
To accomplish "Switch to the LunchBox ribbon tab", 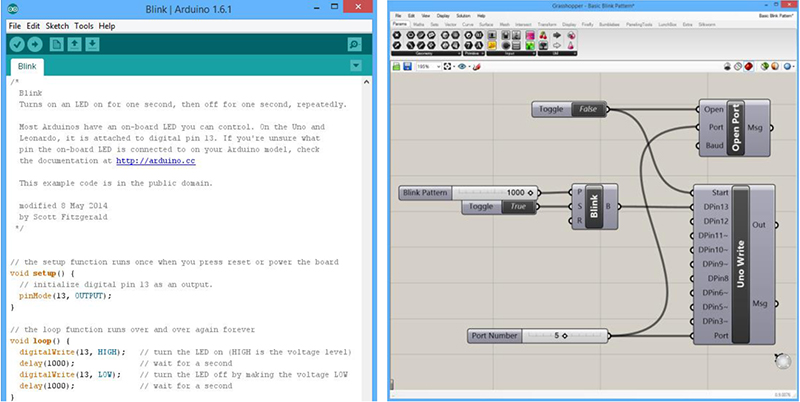I will pyautogui.click(x=667, y=24).
